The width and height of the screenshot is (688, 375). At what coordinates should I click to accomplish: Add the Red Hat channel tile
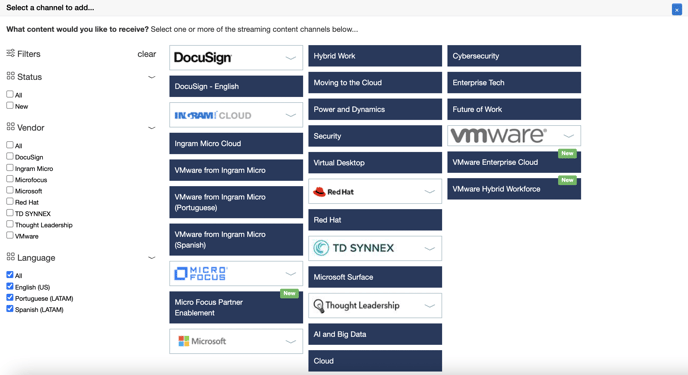pos(375,220)
